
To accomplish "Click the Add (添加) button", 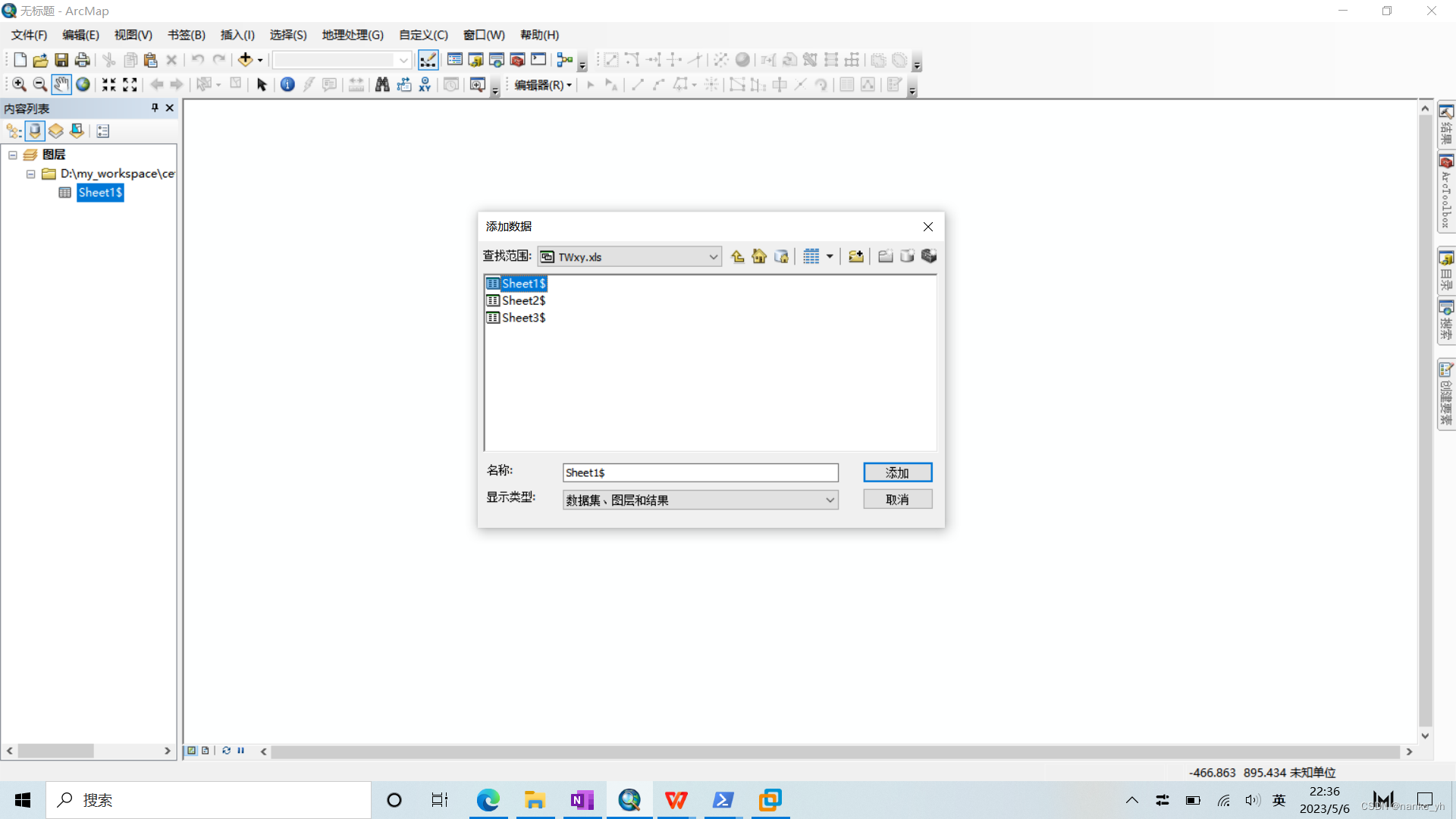I will point(897,472).
